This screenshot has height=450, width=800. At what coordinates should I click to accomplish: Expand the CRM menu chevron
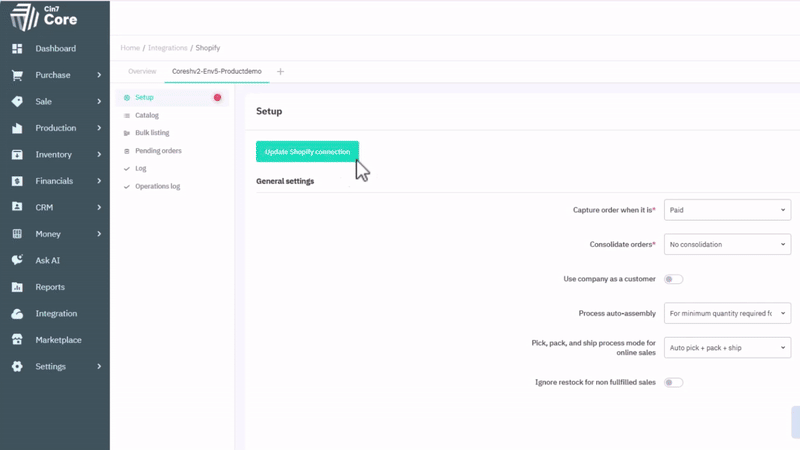99,208
